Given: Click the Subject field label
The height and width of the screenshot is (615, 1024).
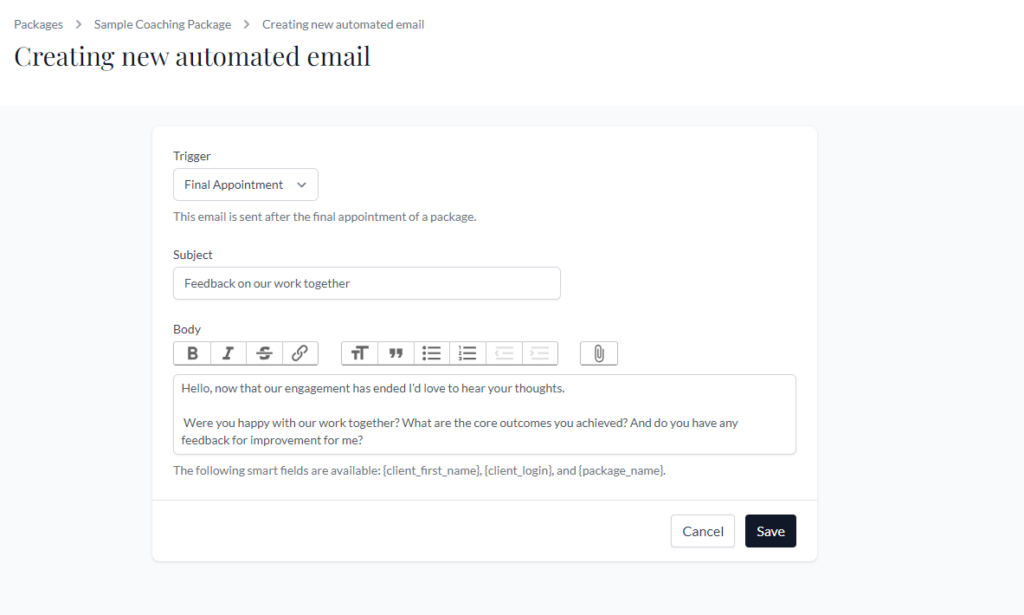Looking at the screenshot, I should point(193,255).
